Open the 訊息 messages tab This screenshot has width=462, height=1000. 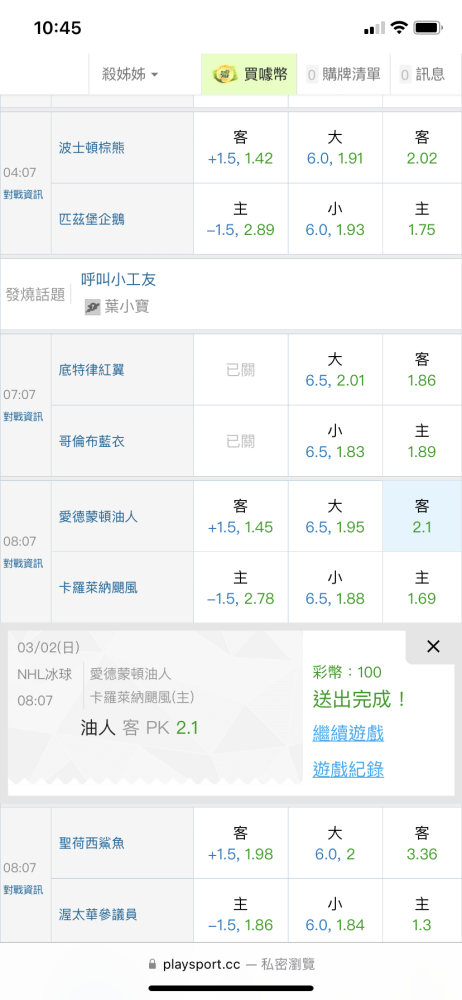[x=422, y=75]
